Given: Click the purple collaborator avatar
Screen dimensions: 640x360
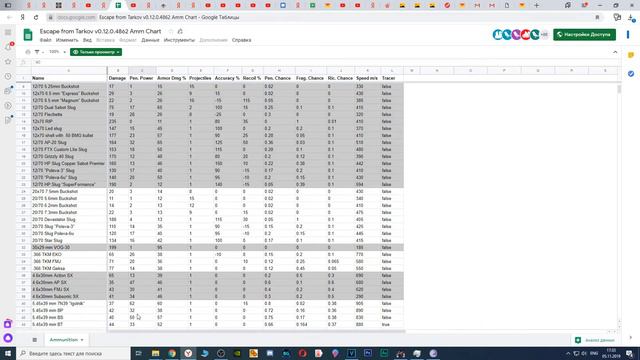Looking at the screenshot, I should pyautogui.click(x=516, y=35).
